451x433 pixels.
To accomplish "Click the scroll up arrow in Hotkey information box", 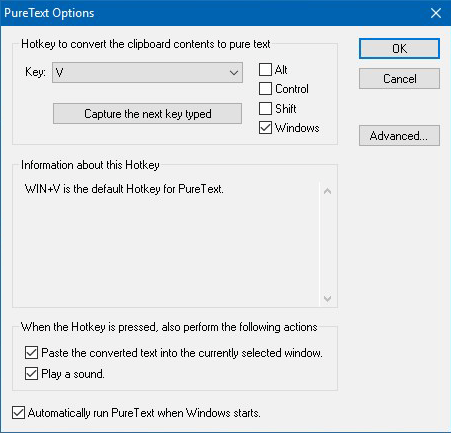I will [x=327, y=191].
